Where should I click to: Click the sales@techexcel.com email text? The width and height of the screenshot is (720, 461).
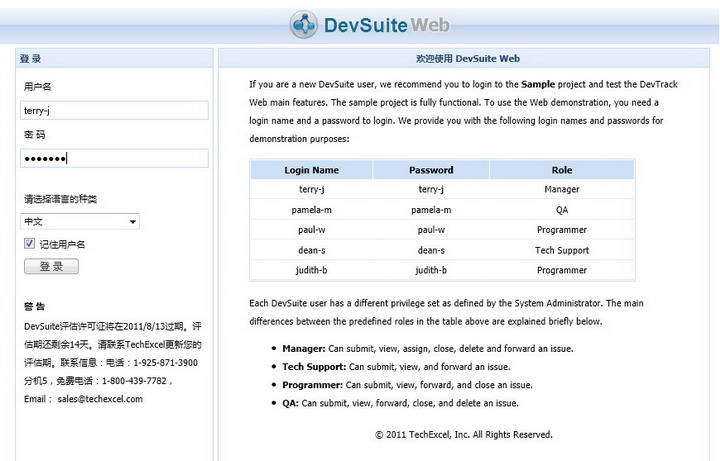(x=100, y=399)
